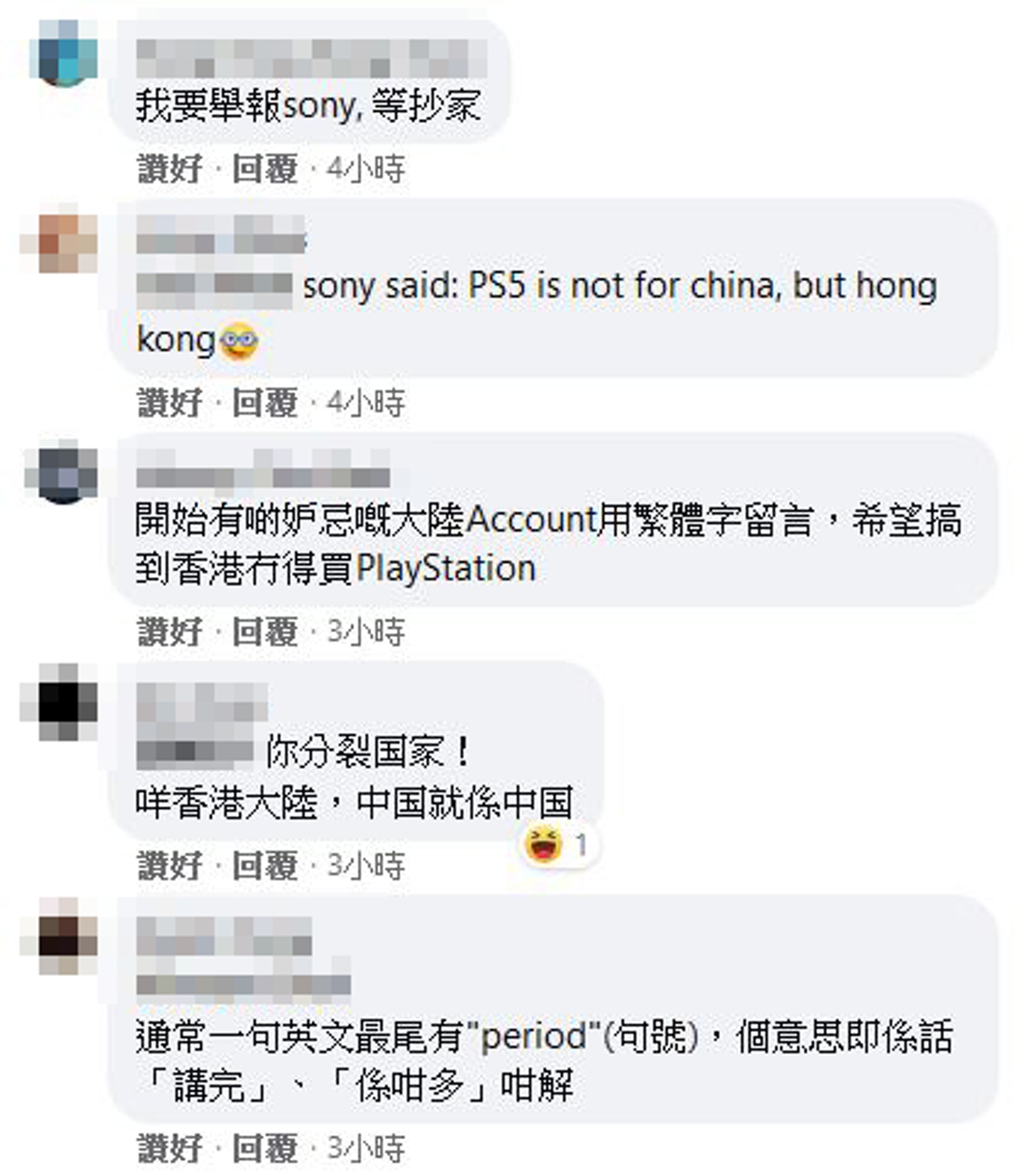This screenshot has width=1036, height=1175.
Task: Open first commenter's blurred avatar
Action: [63, 53]
